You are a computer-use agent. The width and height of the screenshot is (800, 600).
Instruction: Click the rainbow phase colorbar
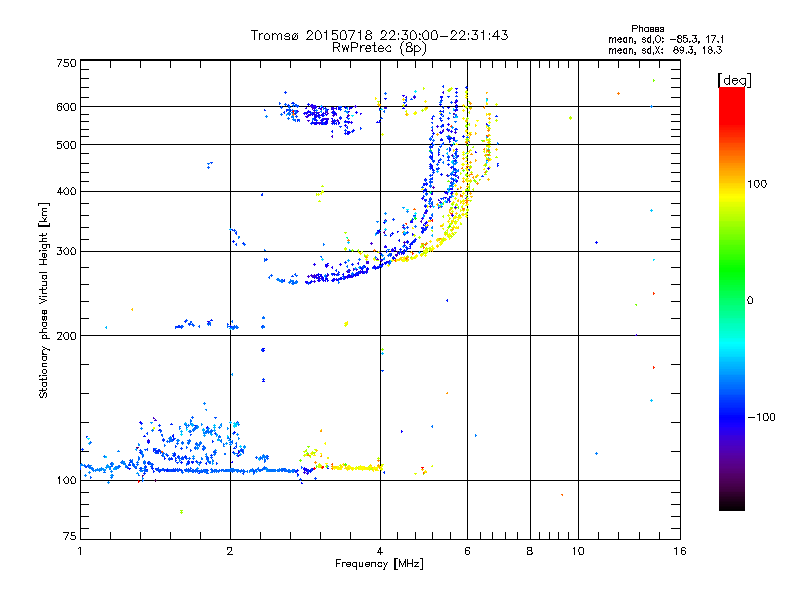click(732, 298)
